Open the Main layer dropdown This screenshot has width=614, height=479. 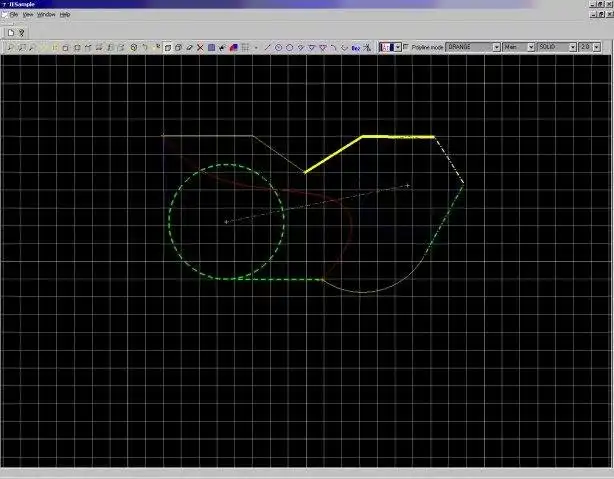531,47
